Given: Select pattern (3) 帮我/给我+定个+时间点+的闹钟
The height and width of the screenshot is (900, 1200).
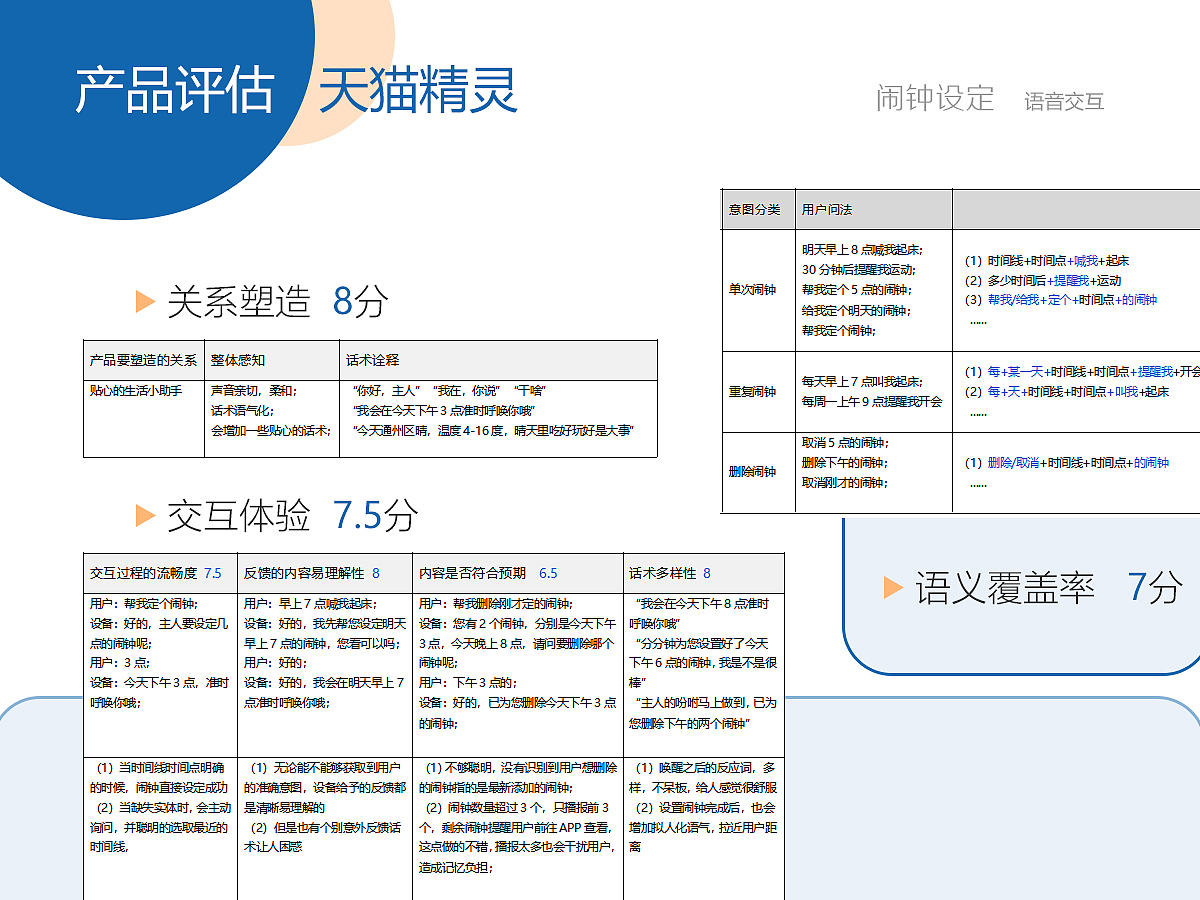Looking at the screenshot, I should coord(1061,299).
